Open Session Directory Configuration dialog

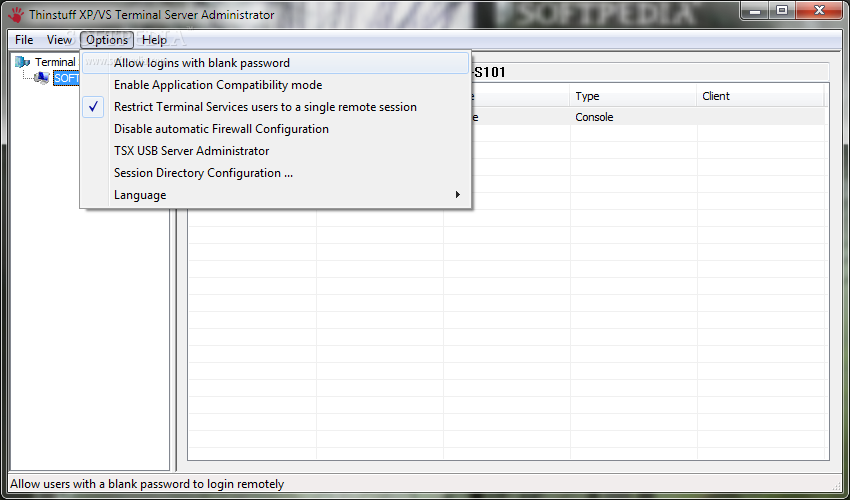point(275,173)
